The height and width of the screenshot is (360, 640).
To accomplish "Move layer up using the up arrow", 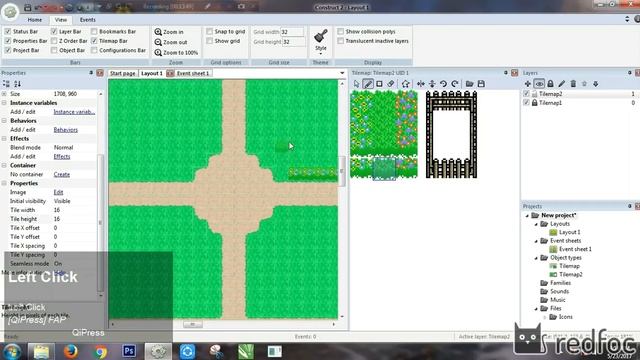I will coord(584,84).
